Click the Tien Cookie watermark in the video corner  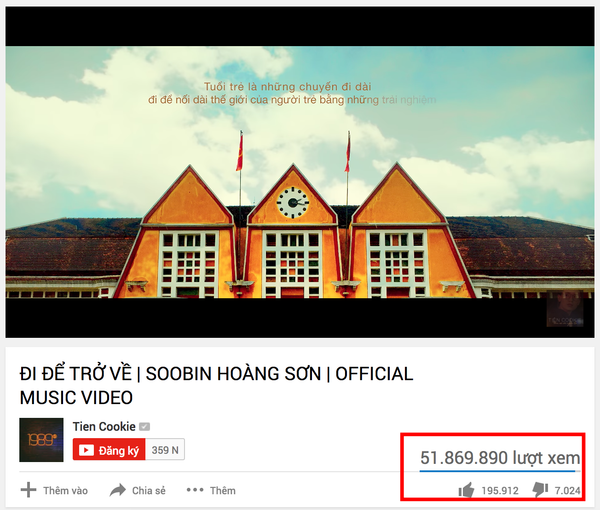pyautogui.click(x=565, y=308)
